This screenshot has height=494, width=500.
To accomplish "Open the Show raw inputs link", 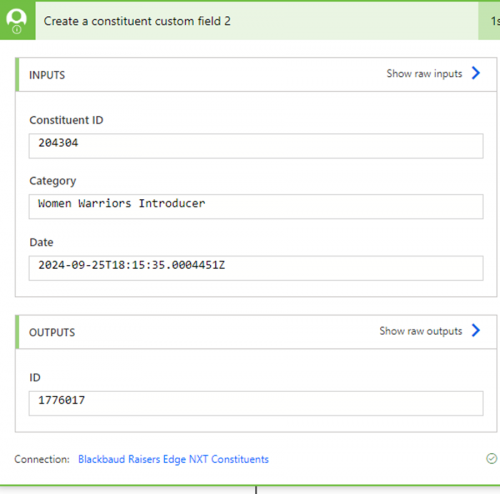I will 424,74.
